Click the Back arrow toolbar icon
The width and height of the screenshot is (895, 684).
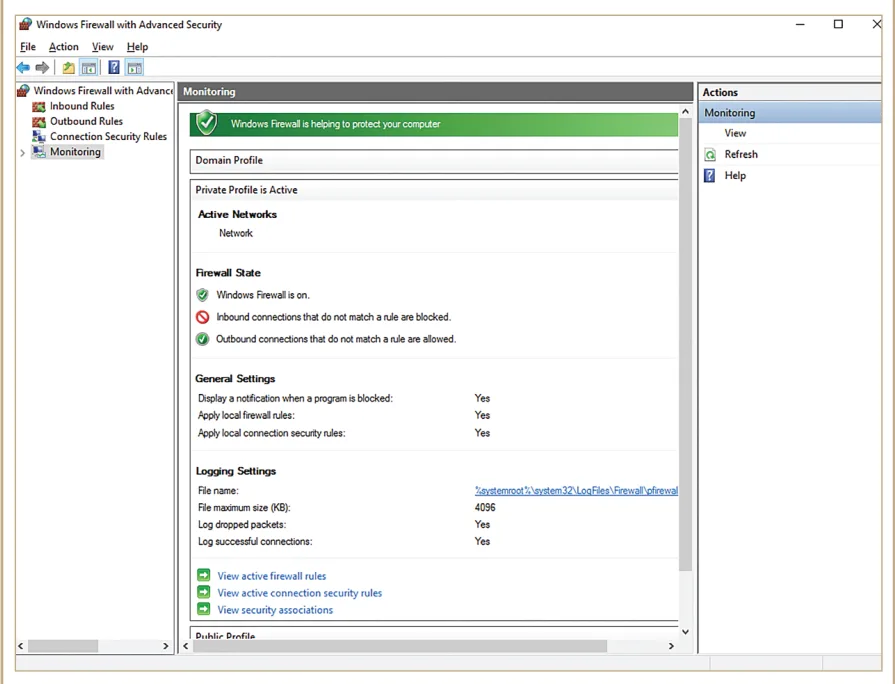point(23,68)
